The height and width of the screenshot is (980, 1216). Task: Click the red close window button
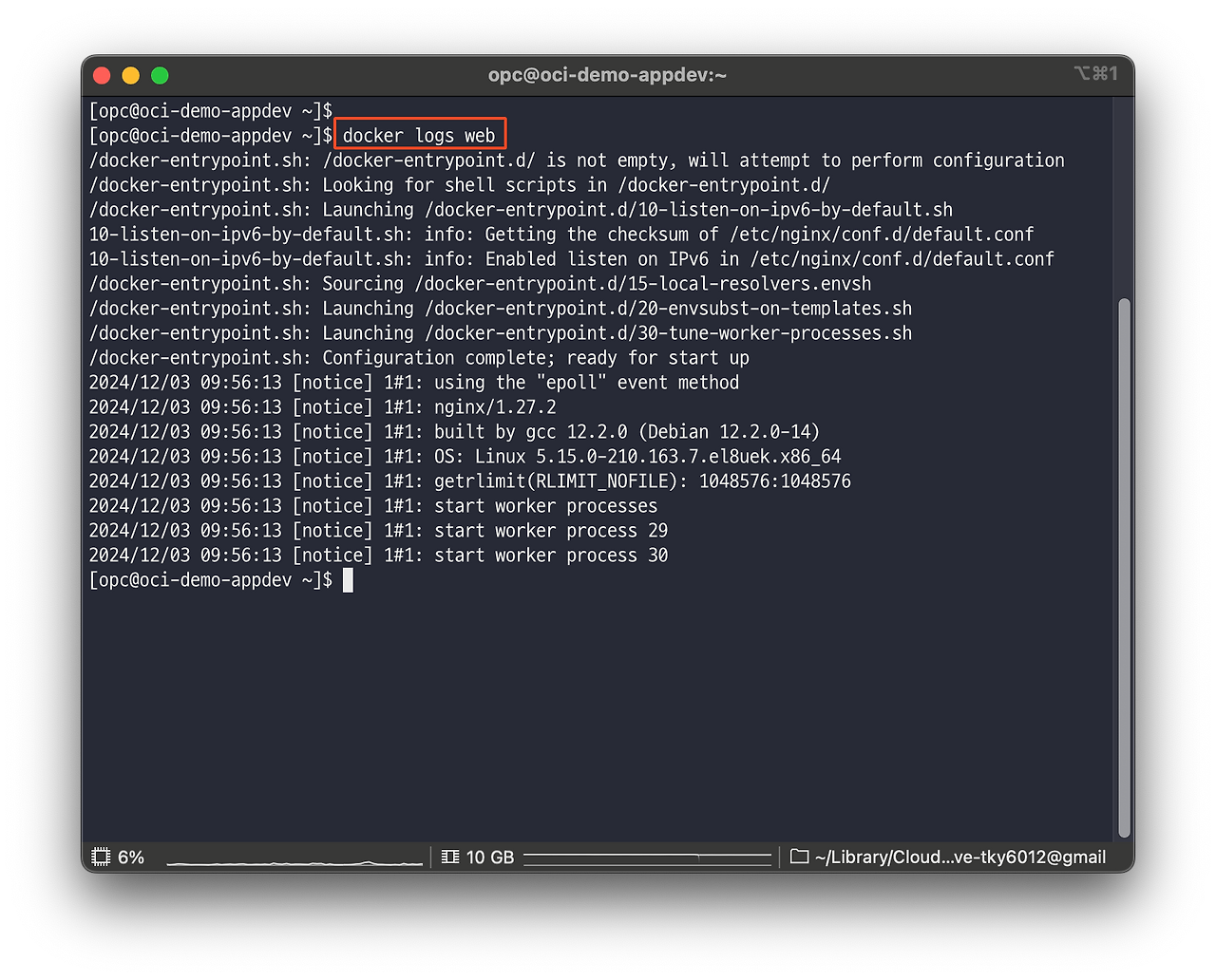(x=103, y=75)
